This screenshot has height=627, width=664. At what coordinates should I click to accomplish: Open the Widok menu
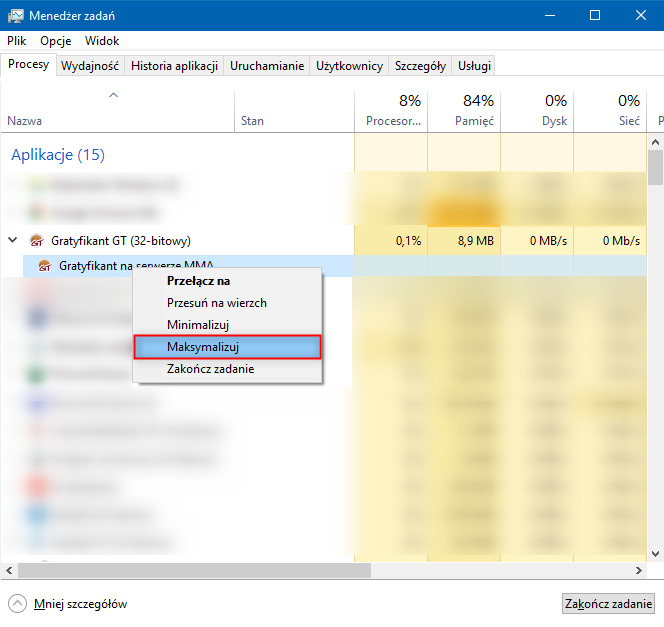coord(102,41)
